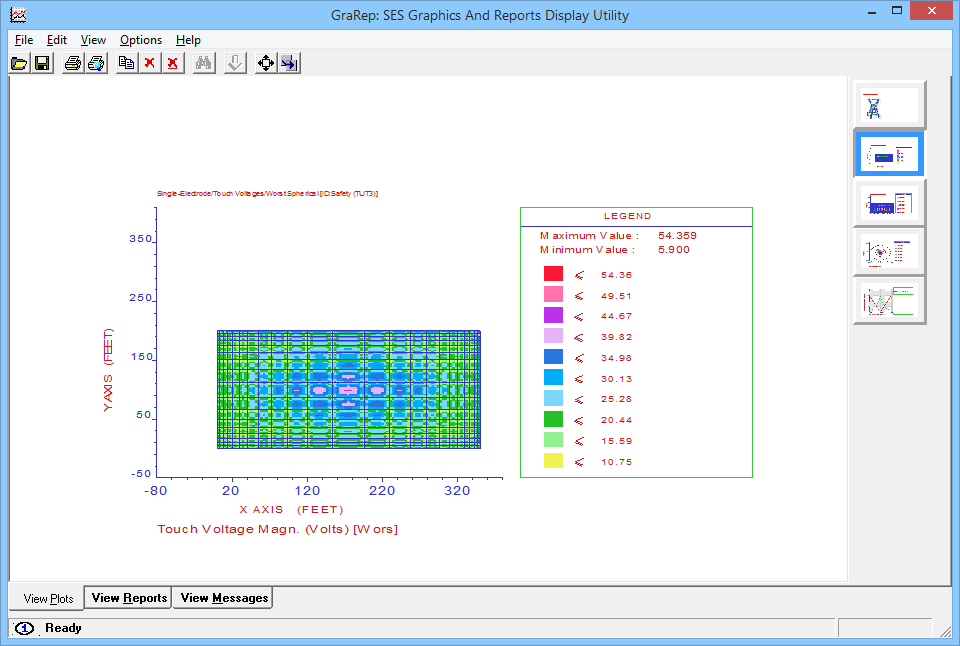Click the red 54.36 legend swatch

pos(553,274)
